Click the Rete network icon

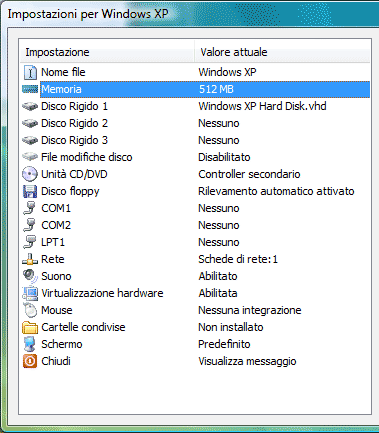[x=30, y=259]
